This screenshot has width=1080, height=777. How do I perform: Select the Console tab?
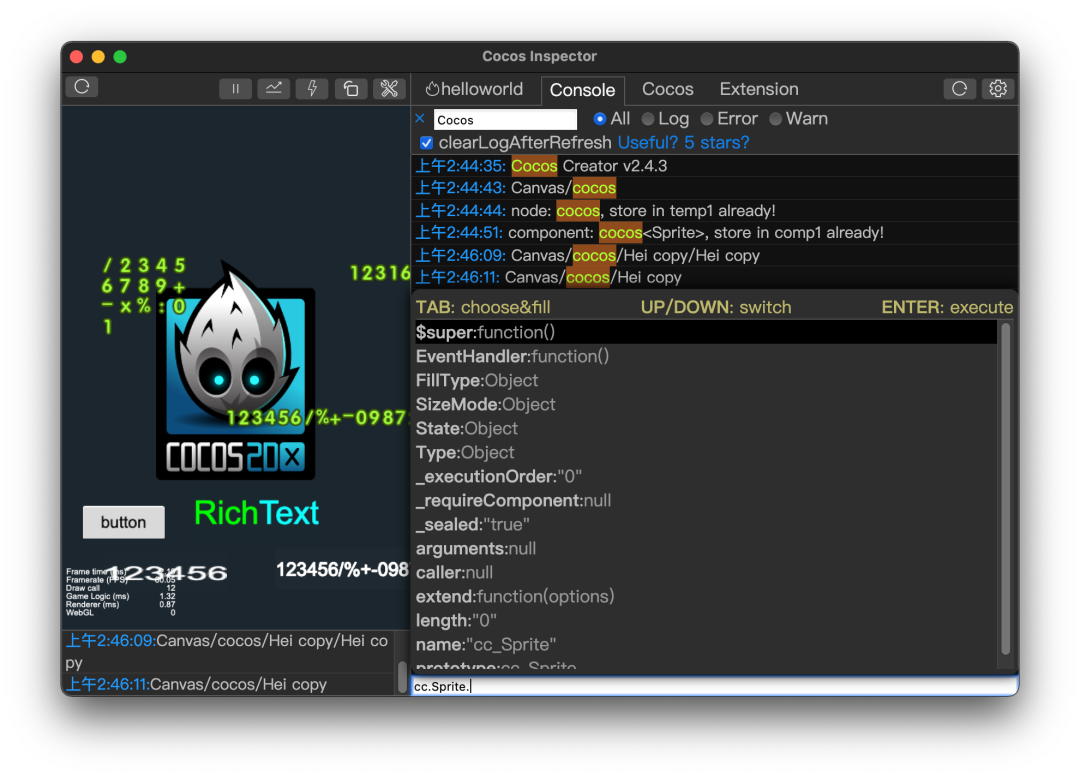pos(582,90)
